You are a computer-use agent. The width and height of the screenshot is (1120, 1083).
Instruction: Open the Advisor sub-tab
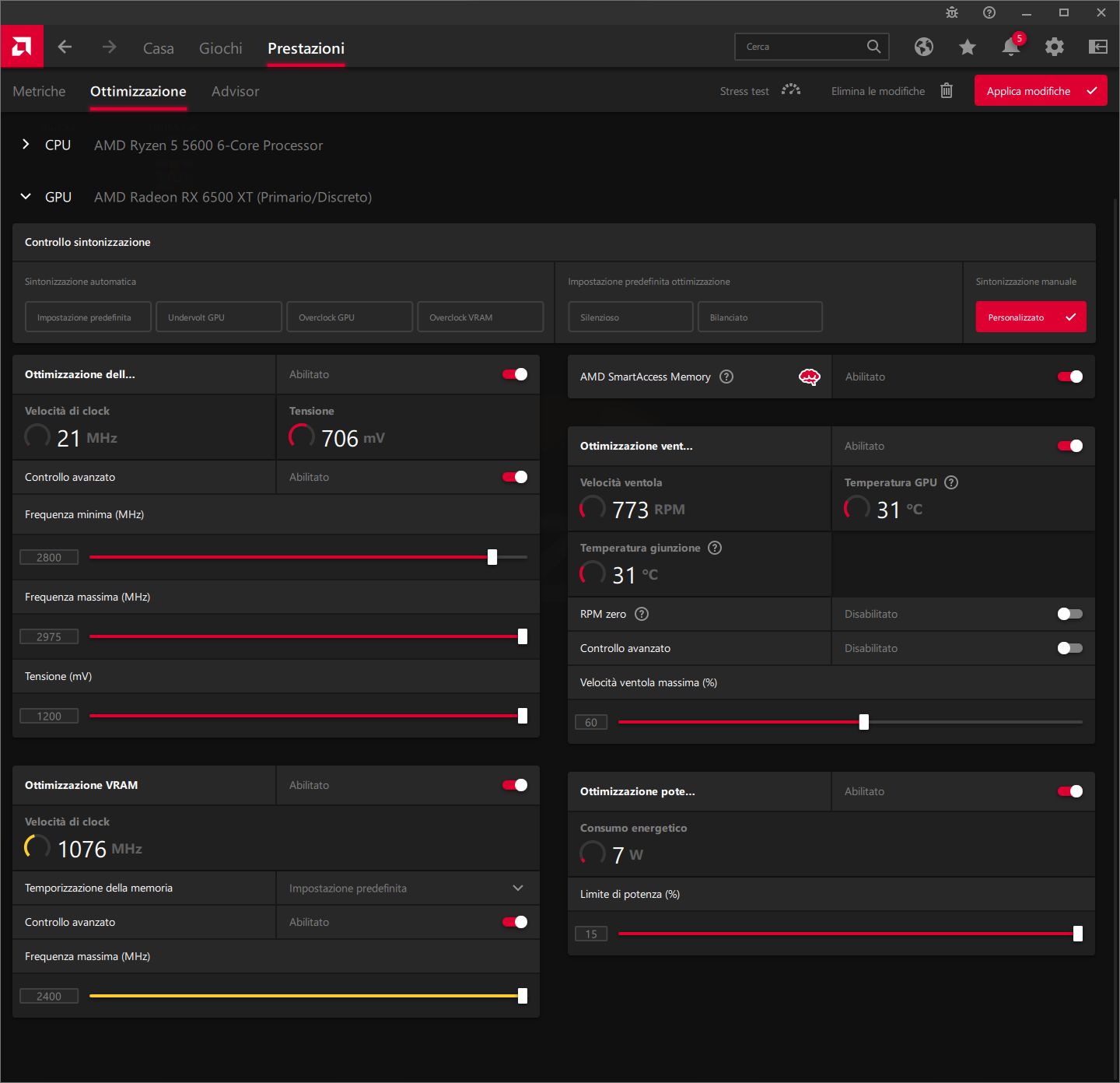click(236, 91)
